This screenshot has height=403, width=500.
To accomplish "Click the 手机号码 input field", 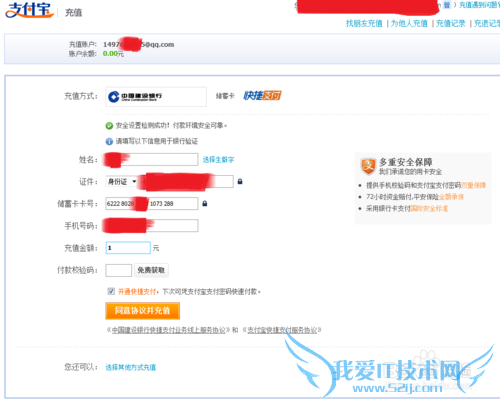I will pyautogui.click(x=152, y=226).
